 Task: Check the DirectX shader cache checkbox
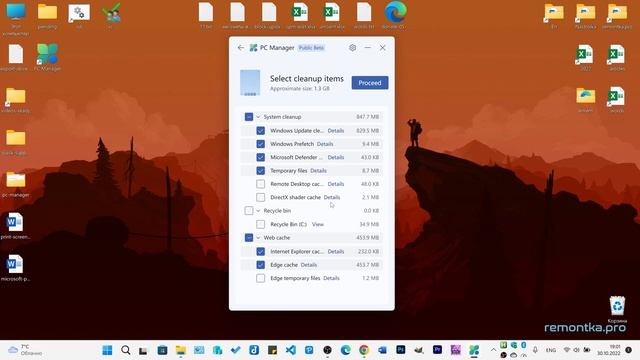click(x=260, y=197)
